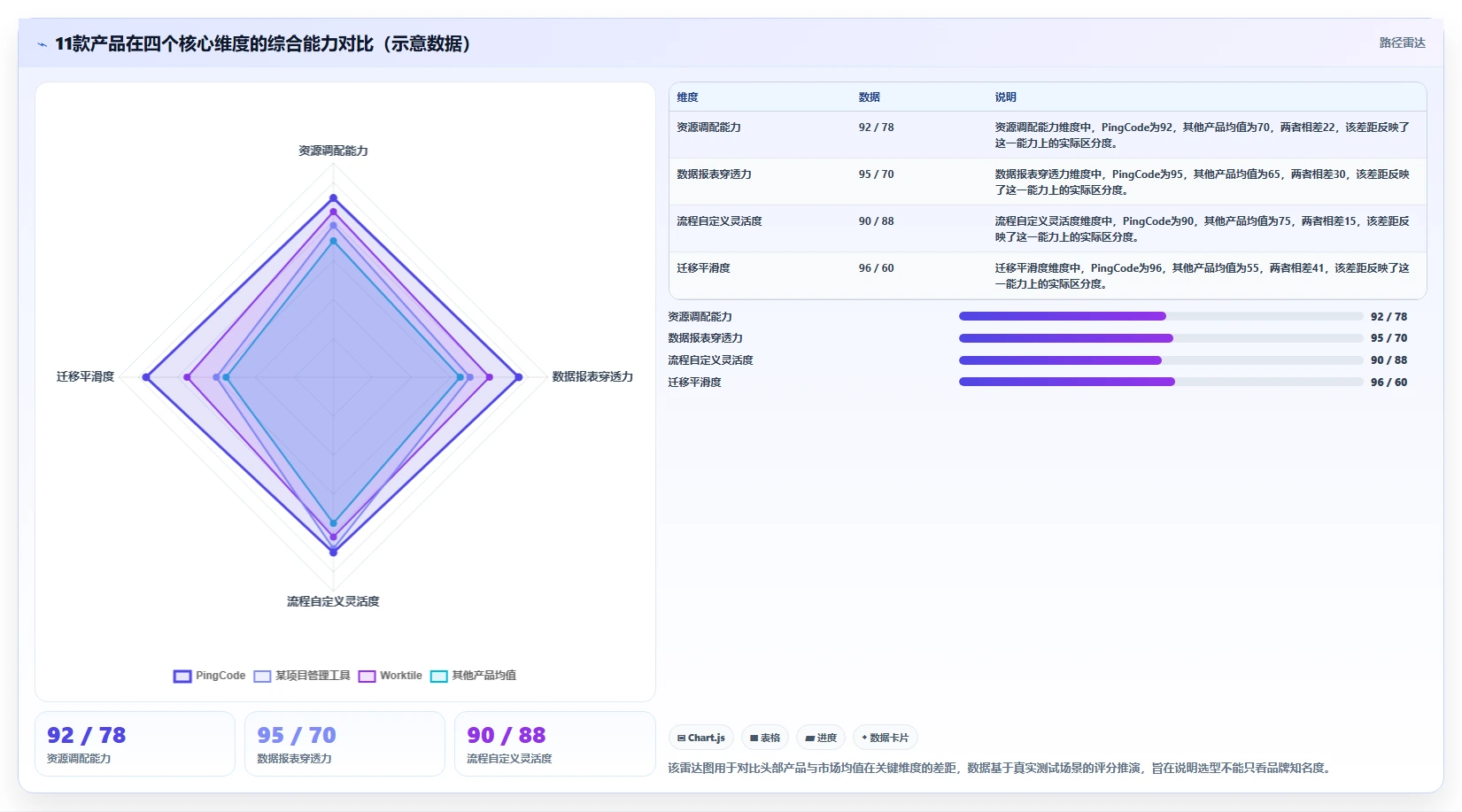The image size is (1462, 812).
Task: Toggle the Worktile legend series
Action: tap(391, 676)
